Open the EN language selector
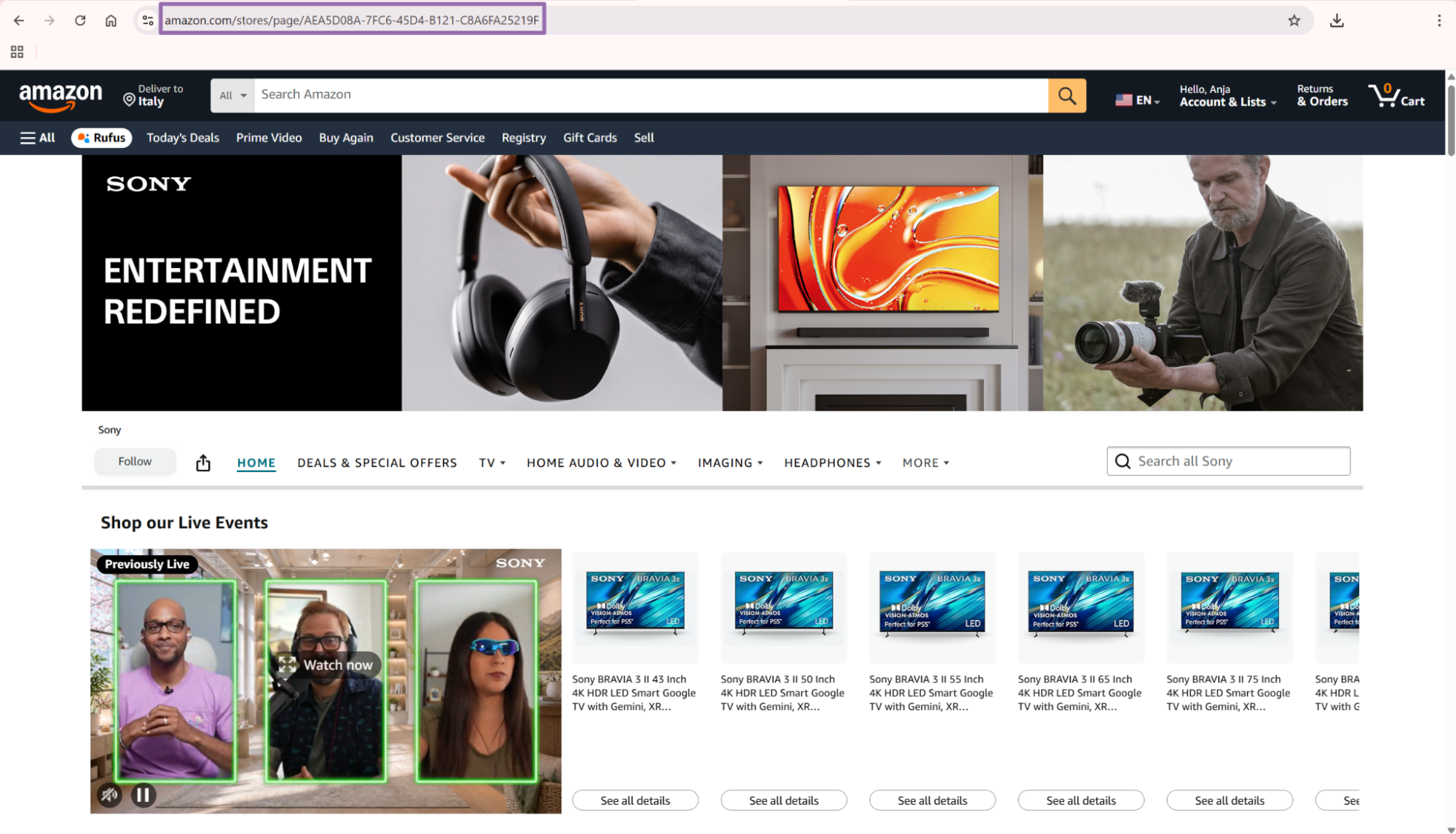The image size is (1456, 834). (x=1137, y=100)
